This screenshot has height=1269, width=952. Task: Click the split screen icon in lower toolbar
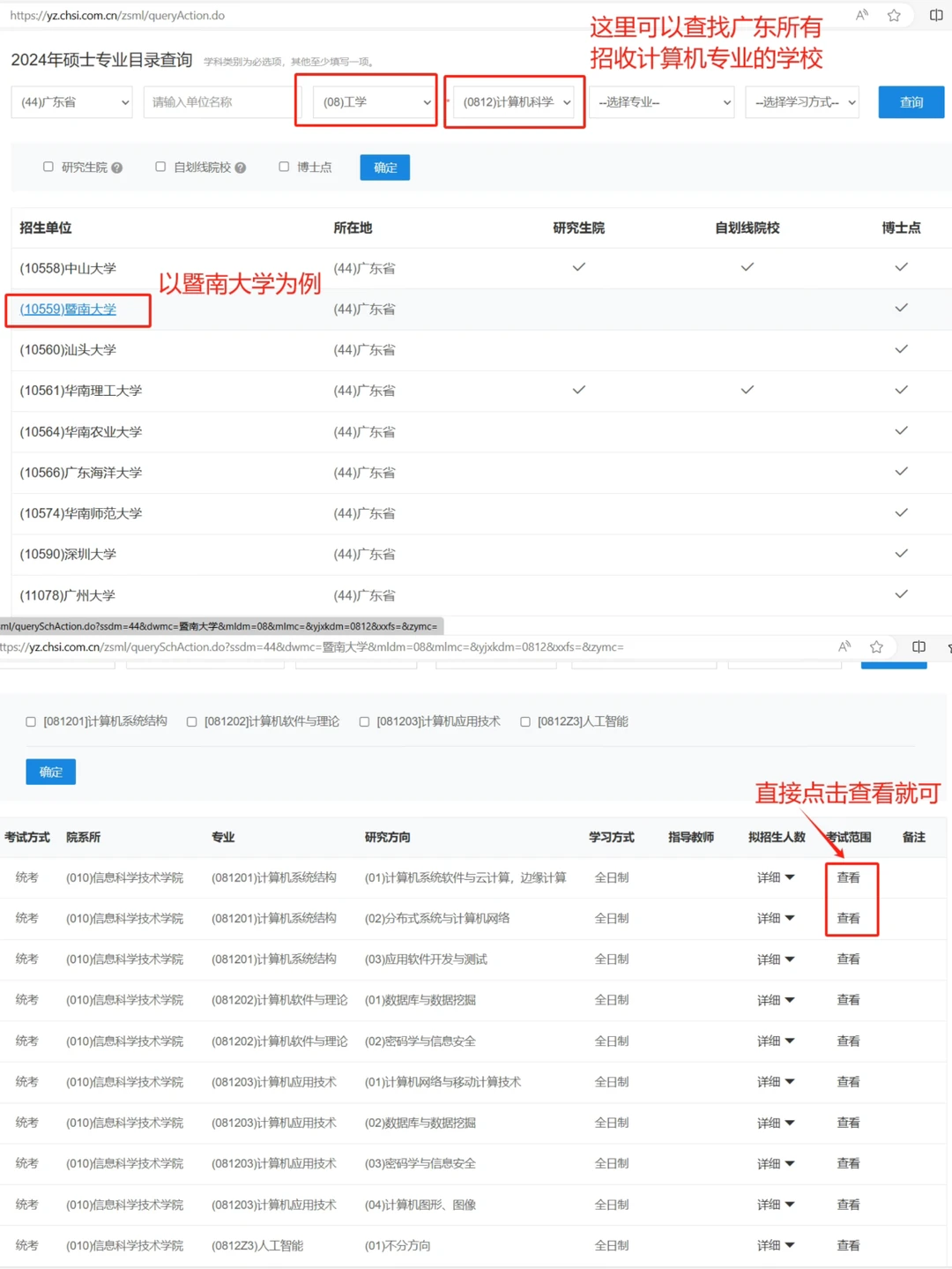coord(919,646)
